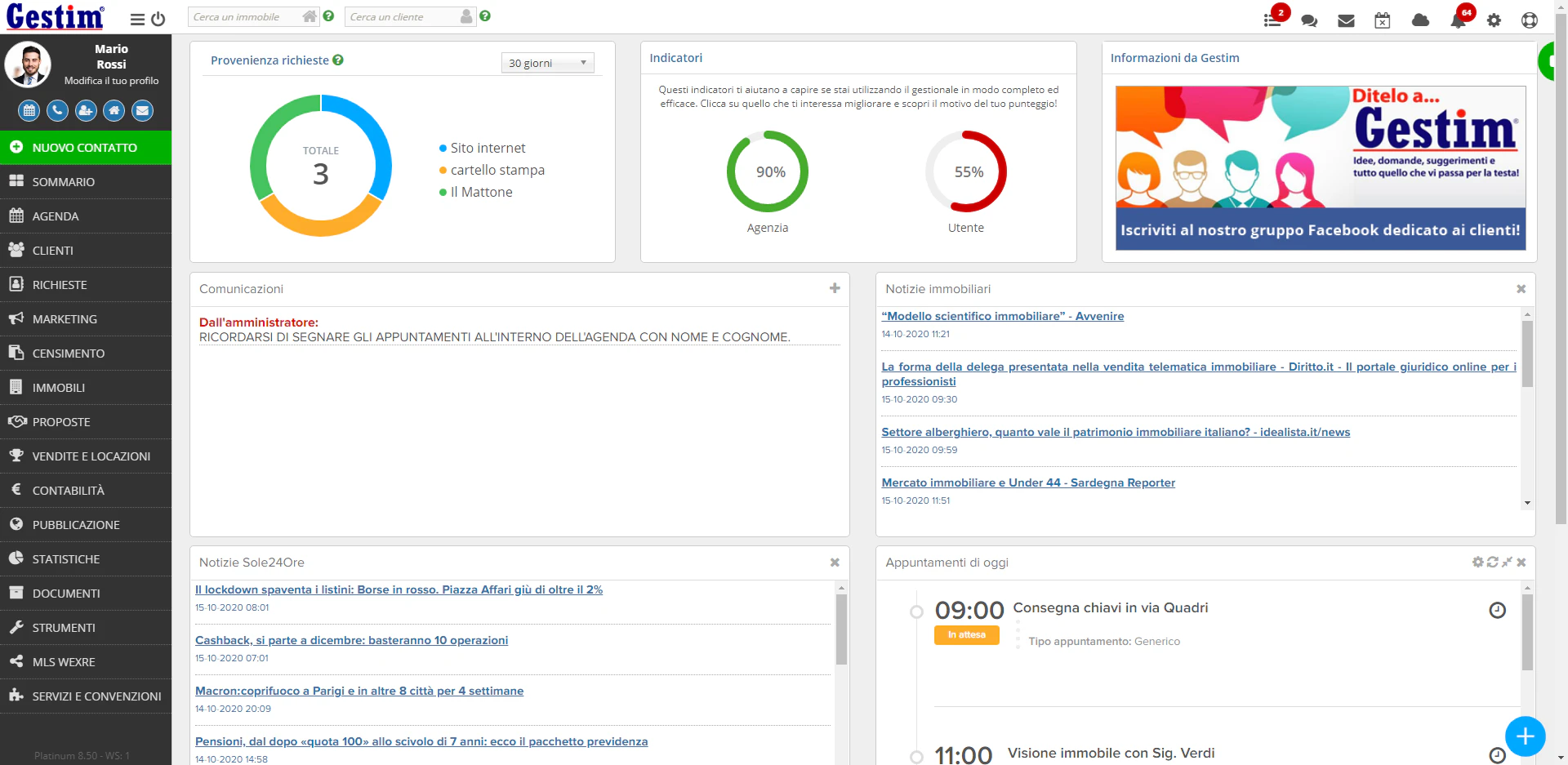Viewport: 1568px width, 765px height.
Task: Select the phone icon under Mario Rossi's profile
Action: pos(56,111)
